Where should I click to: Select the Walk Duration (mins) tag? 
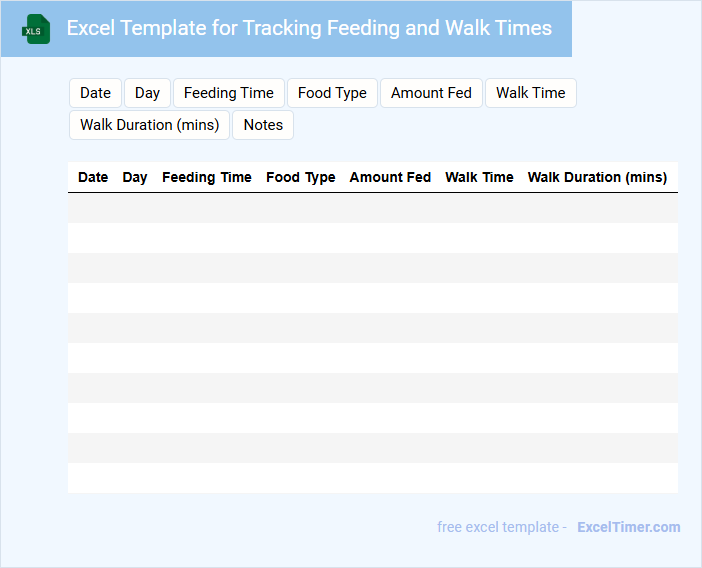coord(150,125)
